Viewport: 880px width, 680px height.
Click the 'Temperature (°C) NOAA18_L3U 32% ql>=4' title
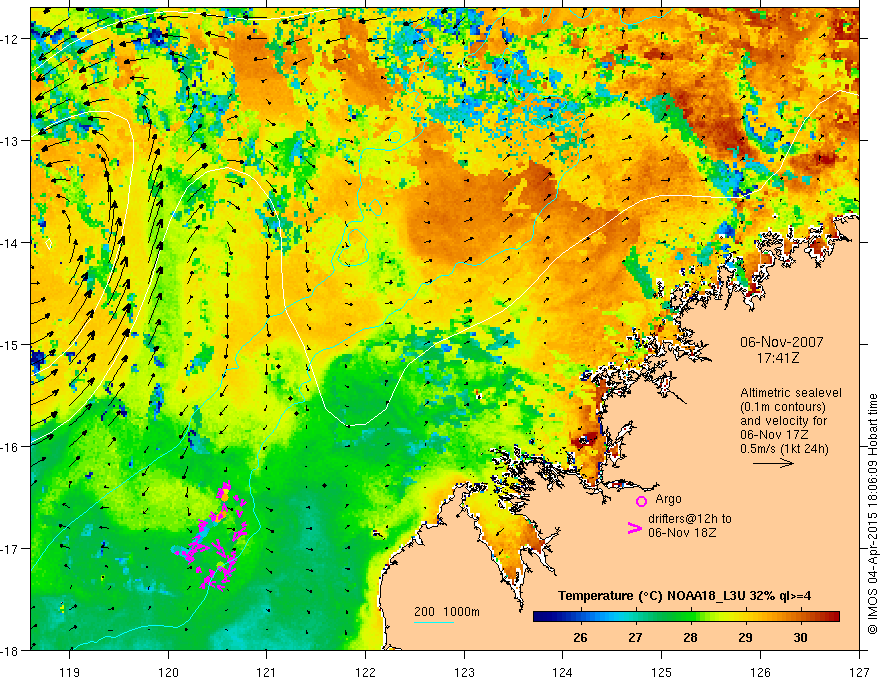coord(684,596)
